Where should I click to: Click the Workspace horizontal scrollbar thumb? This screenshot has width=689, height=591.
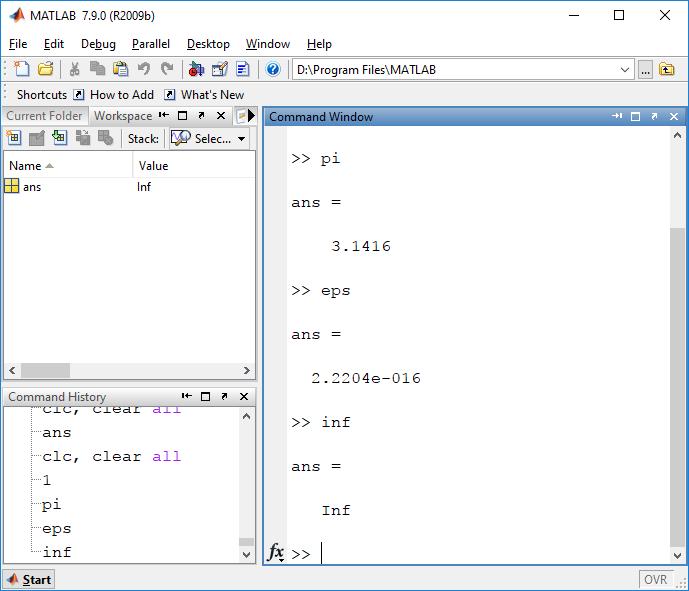[45, 370]
